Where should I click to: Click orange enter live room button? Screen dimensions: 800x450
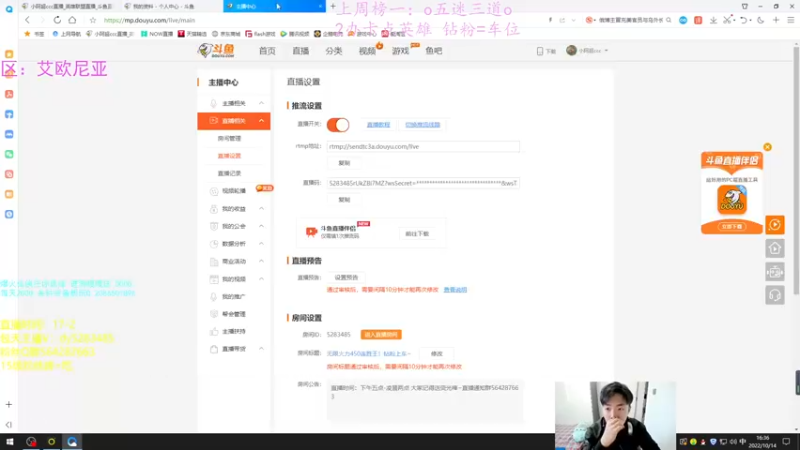click(381, 335)
